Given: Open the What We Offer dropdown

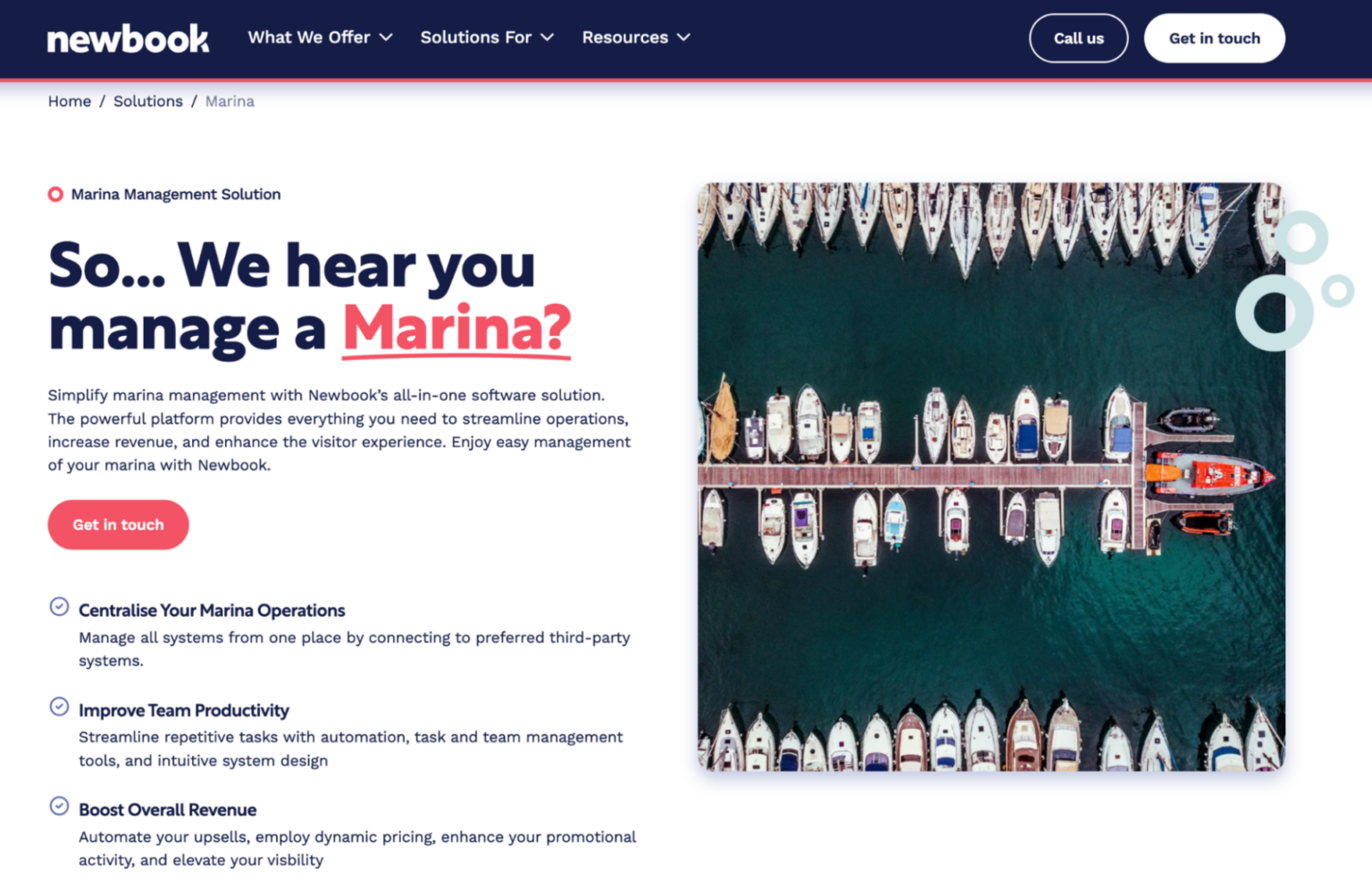Looking at the screenshot, I should (x=320, y=38).
